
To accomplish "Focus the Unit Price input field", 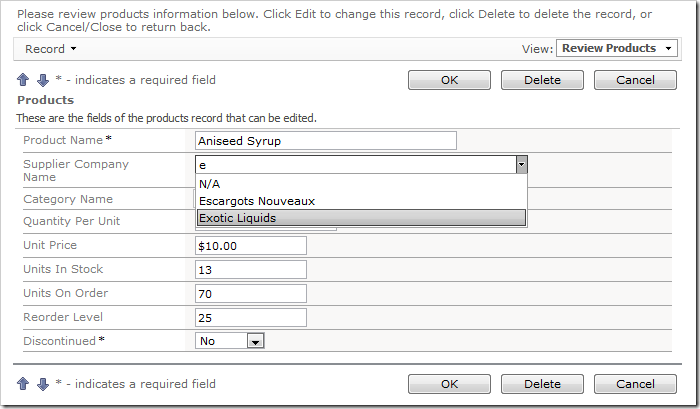I will 251,246.
